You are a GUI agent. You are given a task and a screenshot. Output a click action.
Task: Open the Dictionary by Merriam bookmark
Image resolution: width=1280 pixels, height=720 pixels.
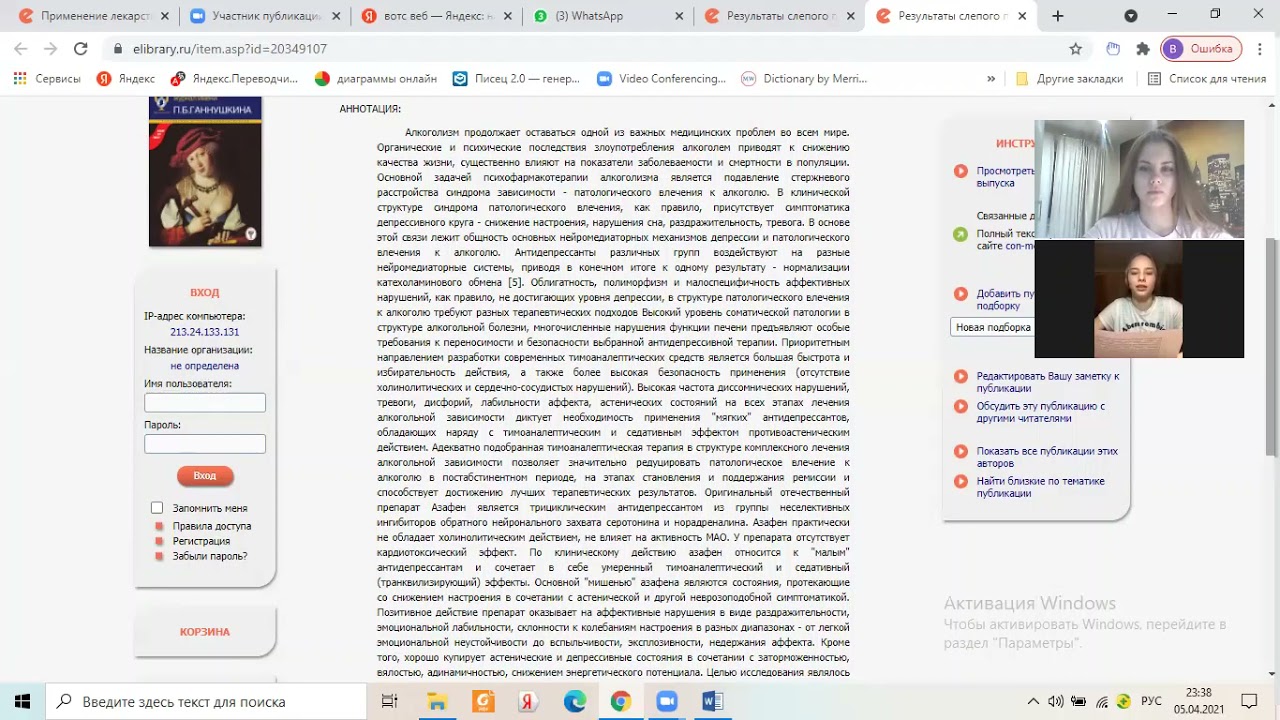click(805, 79)
